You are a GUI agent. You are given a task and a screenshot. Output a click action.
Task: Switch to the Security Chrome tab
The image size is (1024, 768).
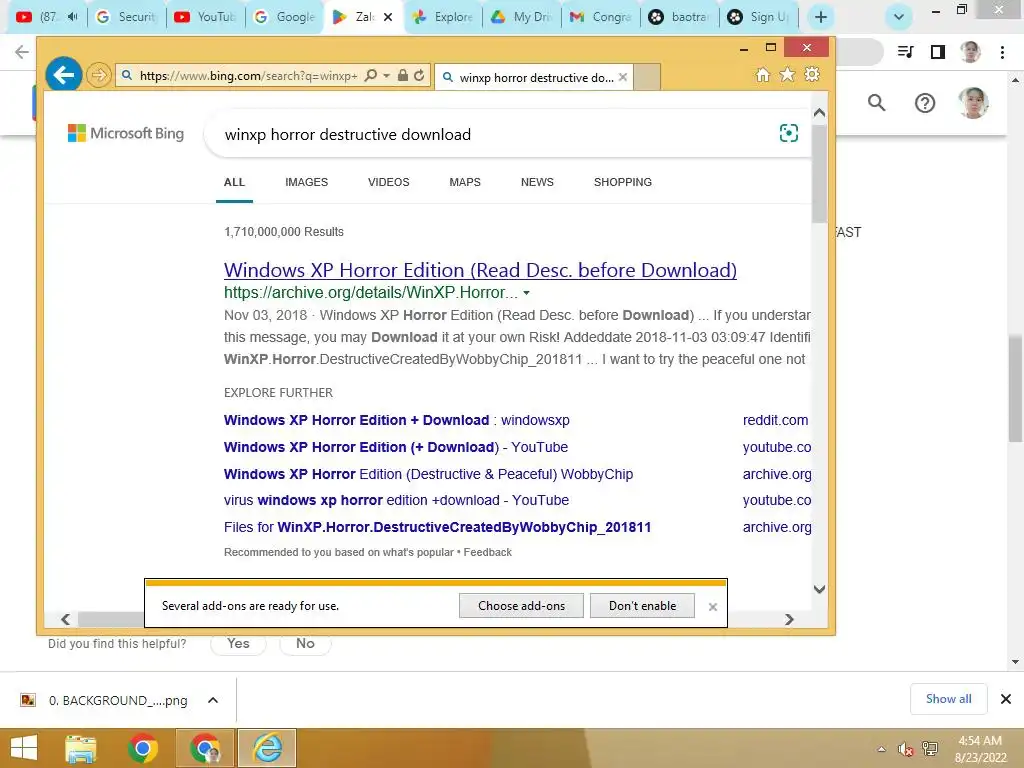127,17
